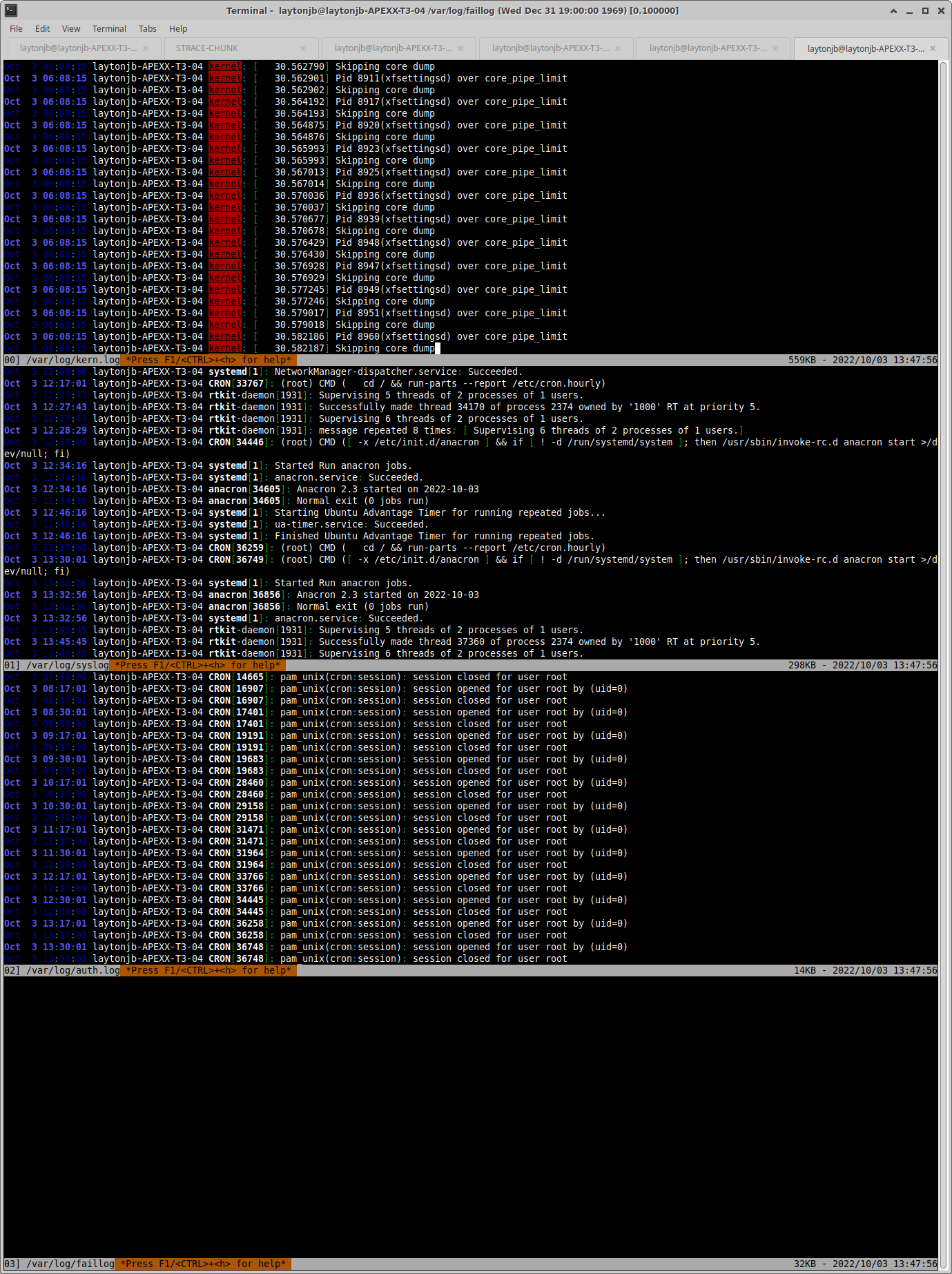This screenshot has height=1274, width=952.
Task: Minimize the Terminal window
Action: click(x=909, y=10)
